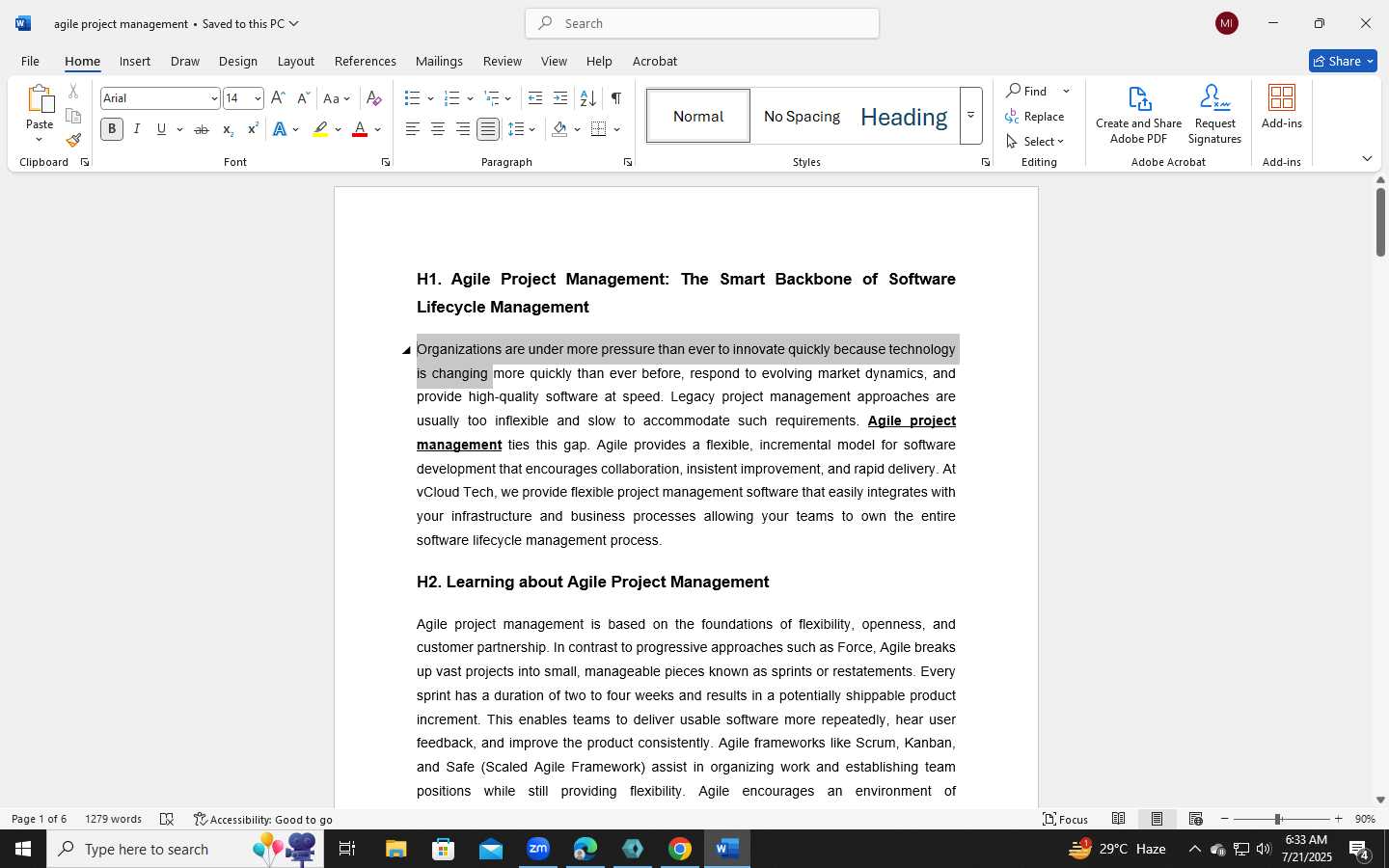The image size is (1389, 868).
Task: Increase indent of the paragraph
Action: pyautogui.click(x=560, y=98)
